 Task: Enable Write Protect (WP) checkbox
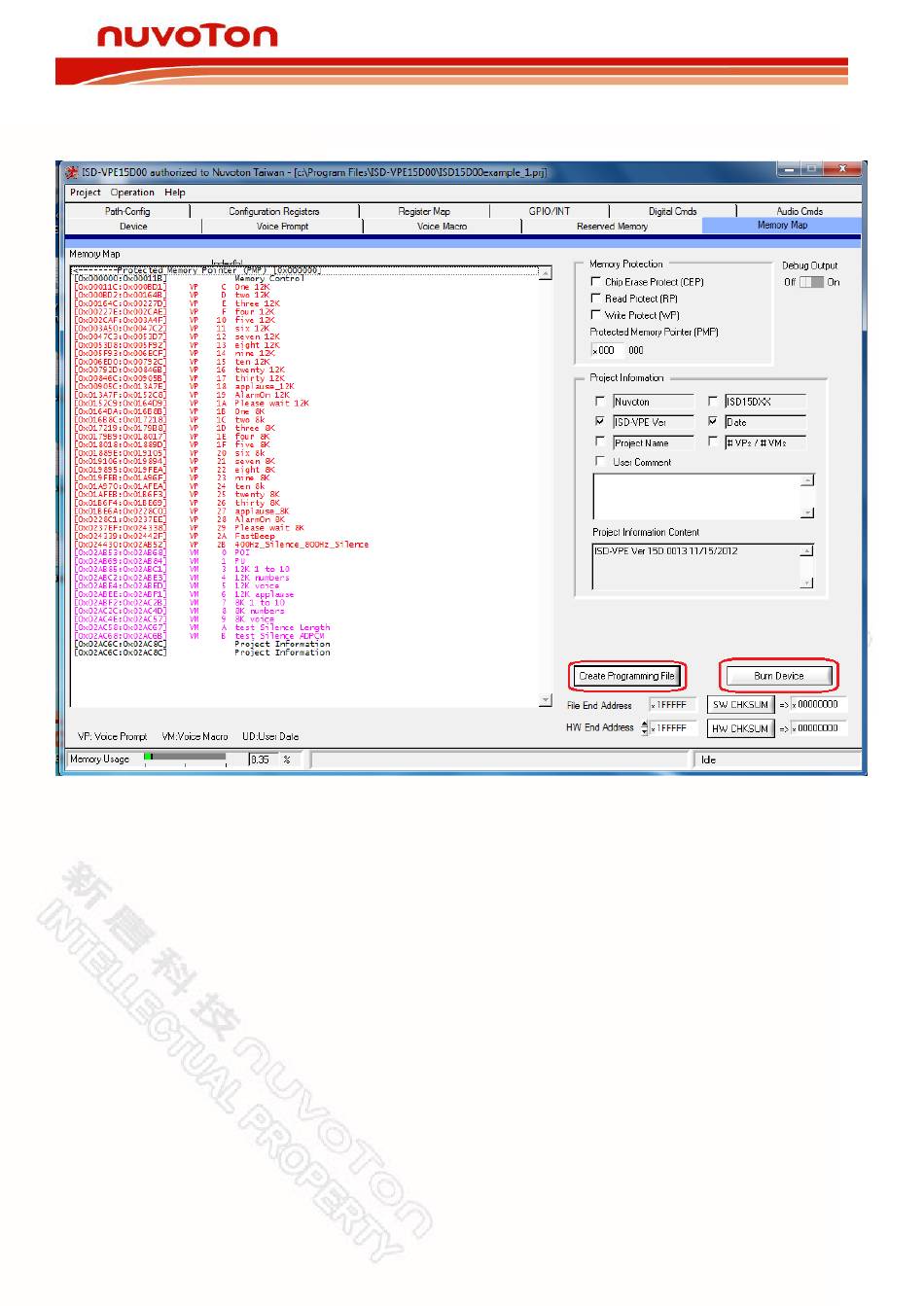[596, 315]
